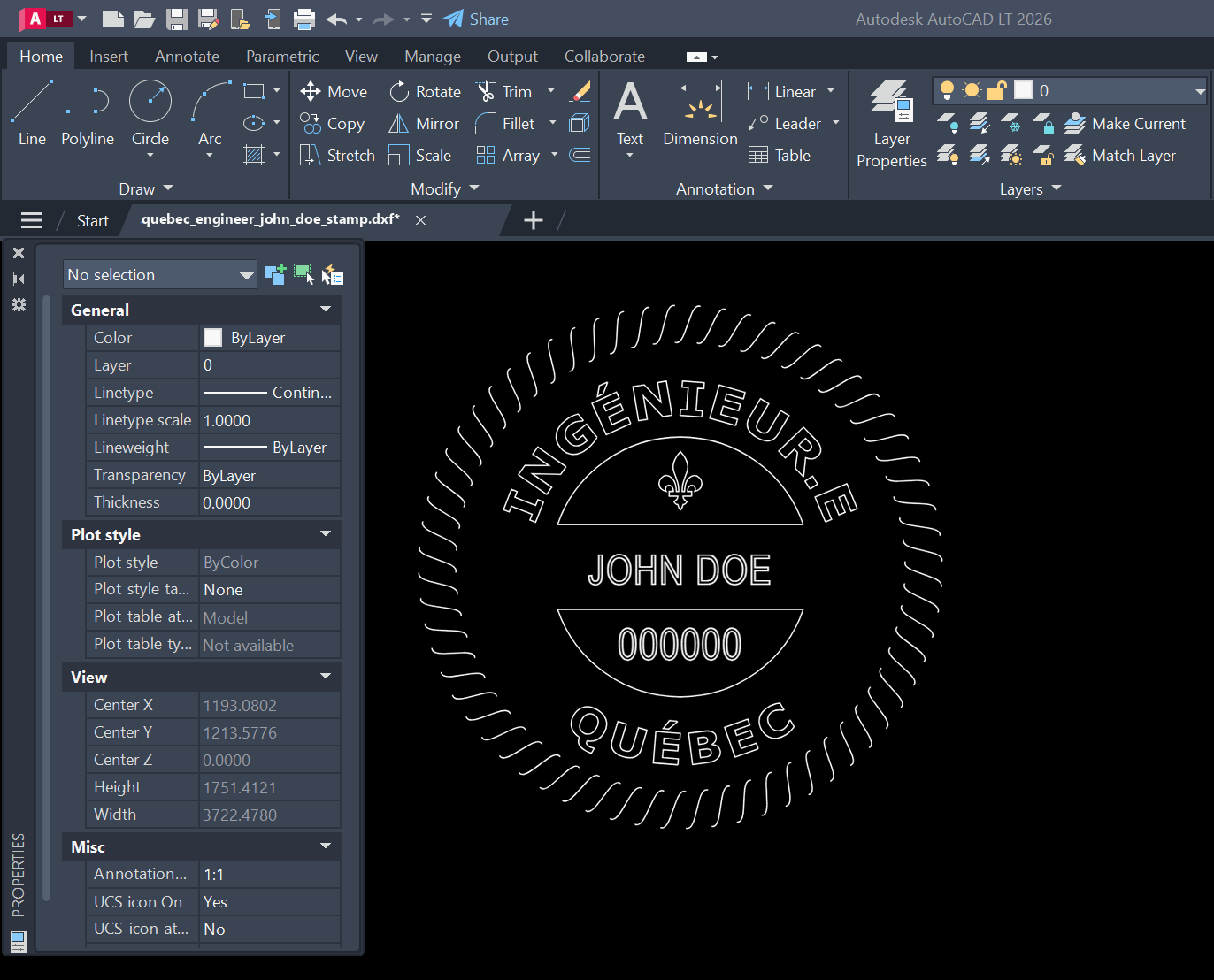Image resolution: width=1214 pixels, height=980 pixels.
Task: Expand the Layers panel
Action: [1030, 188]
